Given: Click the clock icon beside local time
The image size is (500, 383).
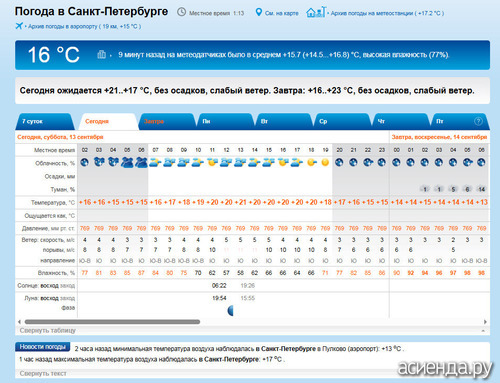Looking at the screenshot, I should [x=181, y=12].
